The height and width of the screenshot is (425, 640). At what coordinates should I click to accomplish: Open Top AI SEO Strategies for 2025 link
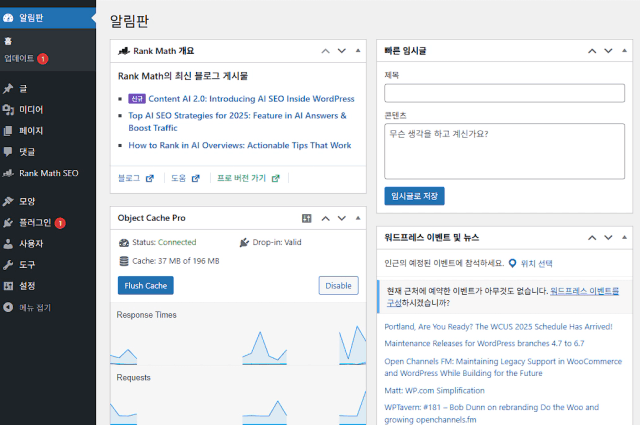click(237, 122)
